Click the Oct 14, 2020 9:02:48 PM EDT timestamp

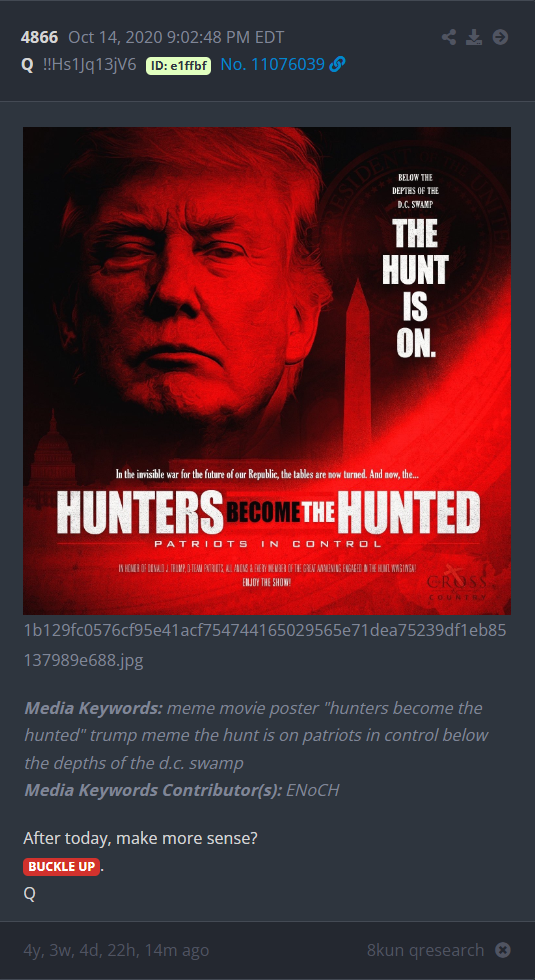(176, 38)
